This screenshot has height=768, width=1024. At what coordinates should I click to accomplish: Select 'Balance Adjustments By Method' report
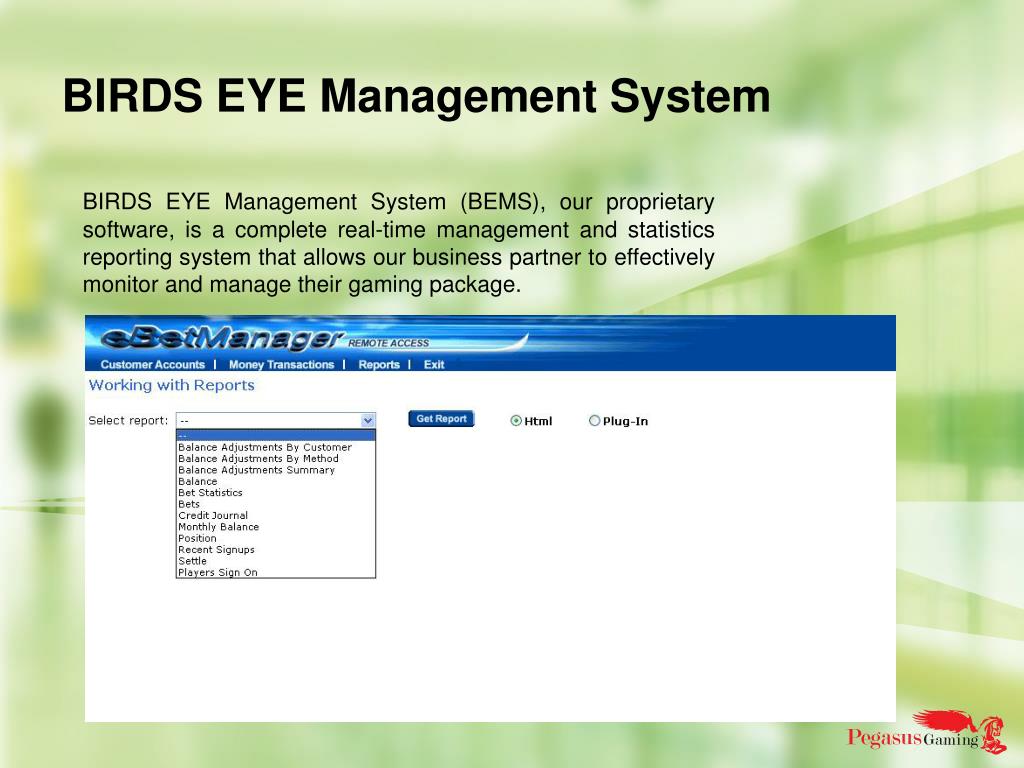tap(276, 459)
